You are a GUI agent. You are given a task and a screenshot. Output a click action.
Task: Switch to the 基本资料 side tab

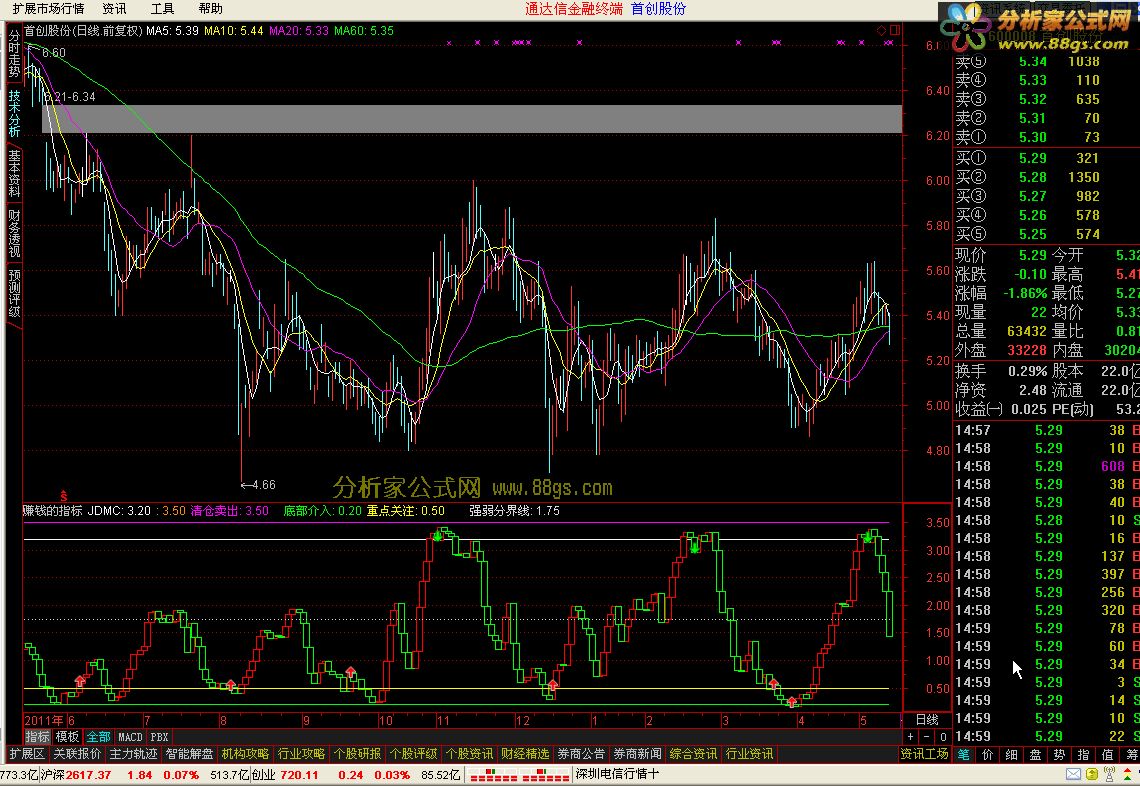pyautogui.click(x=14, y=173)
